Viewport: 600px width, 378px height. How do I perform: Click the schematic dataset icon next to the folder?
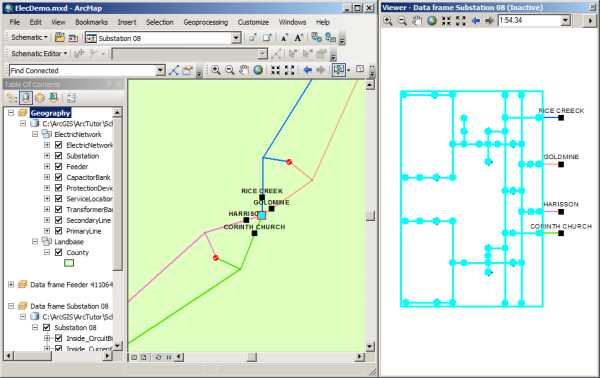(x=73, y=38)
